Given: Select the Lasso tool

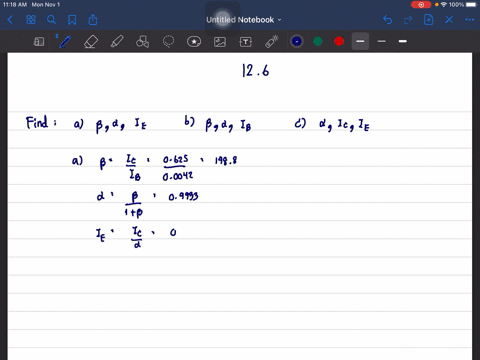Looking at the screenshot, I should 168,42.
